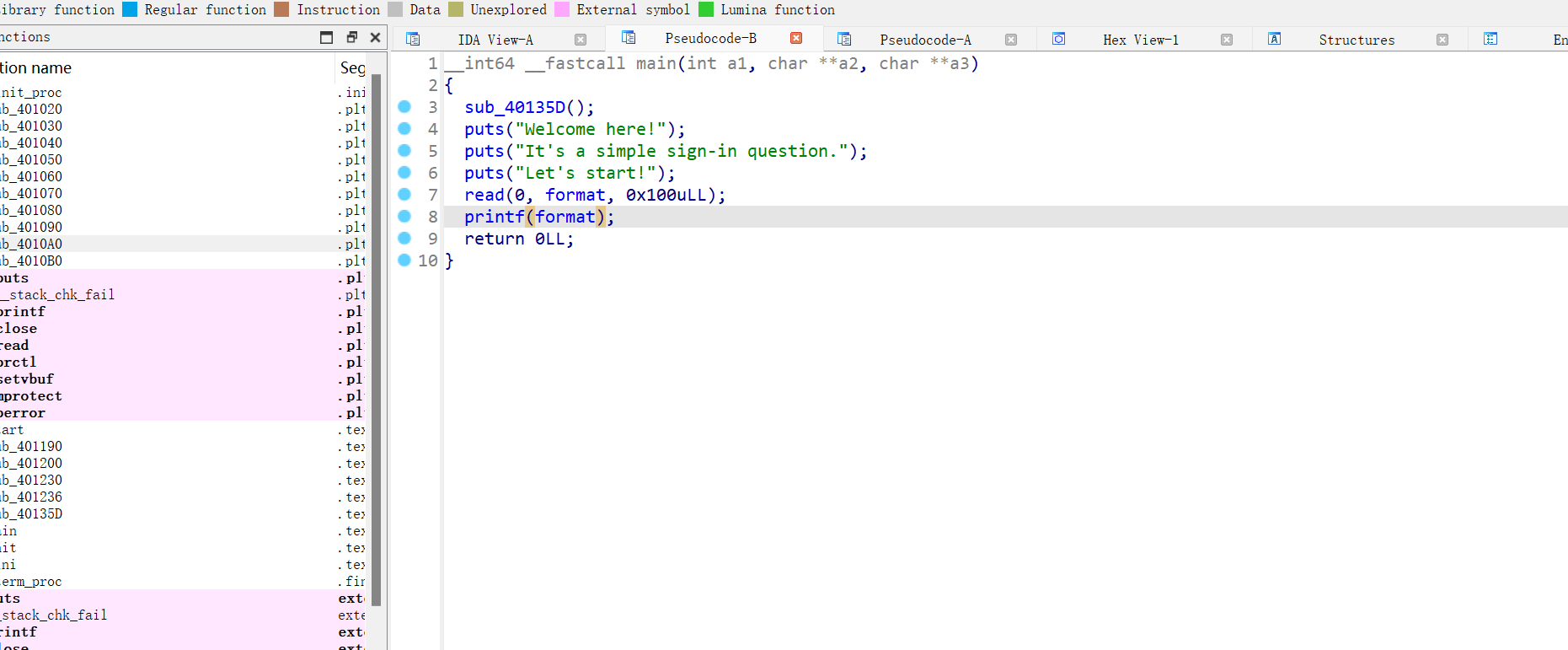Click the "It's a simple sign-in question." string
This screenshot has width=1568, height=650.
coord(682,151)
